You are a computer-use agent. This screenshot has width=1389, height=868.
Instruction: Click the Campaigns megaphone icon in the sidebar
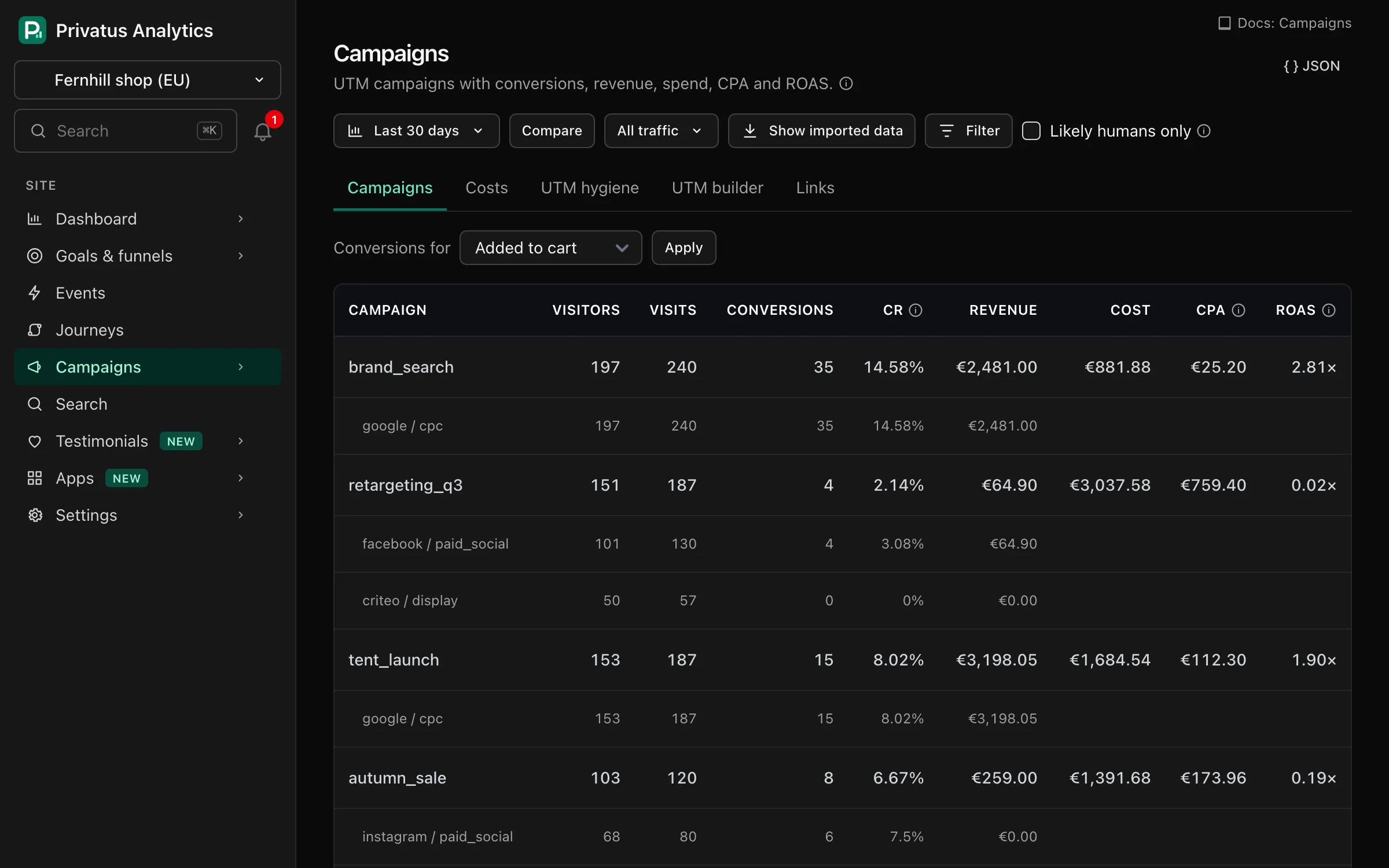(x=35, y=367)
